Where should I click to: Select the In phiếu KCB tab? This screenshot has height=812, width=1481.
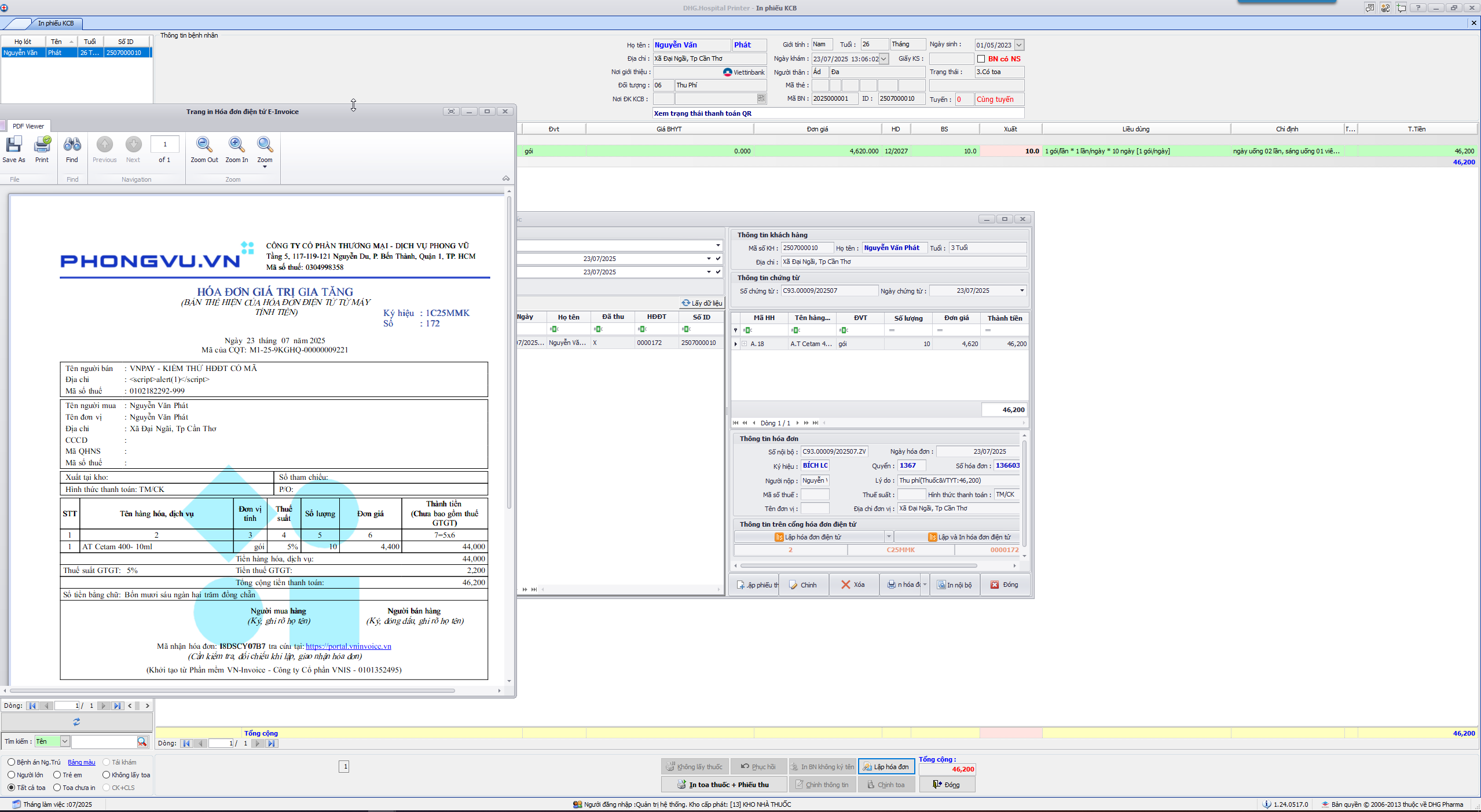tap(56, 23)
